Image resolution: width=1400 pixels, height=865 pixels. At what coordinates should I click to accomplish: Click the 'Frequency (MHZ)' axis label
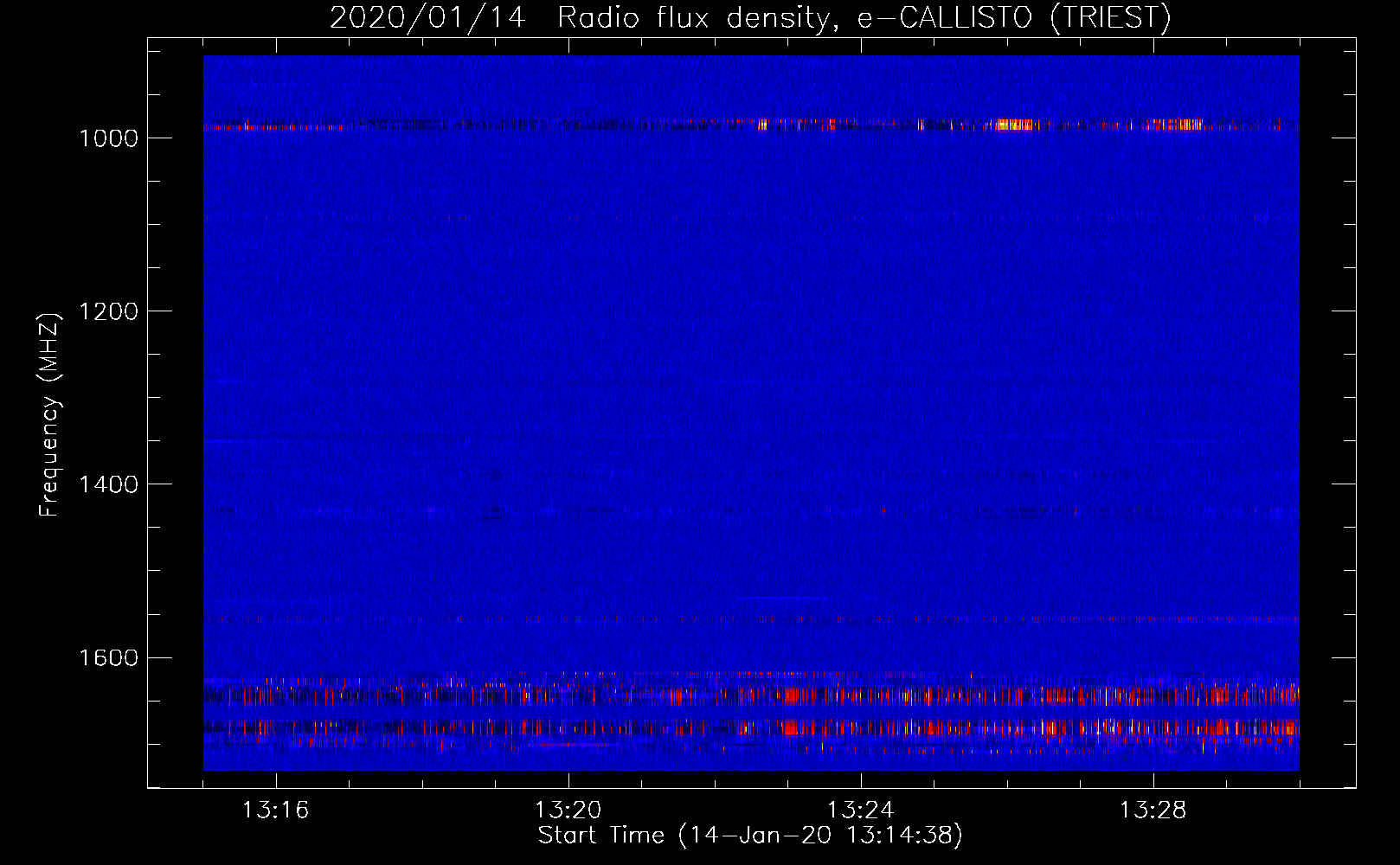49,415
